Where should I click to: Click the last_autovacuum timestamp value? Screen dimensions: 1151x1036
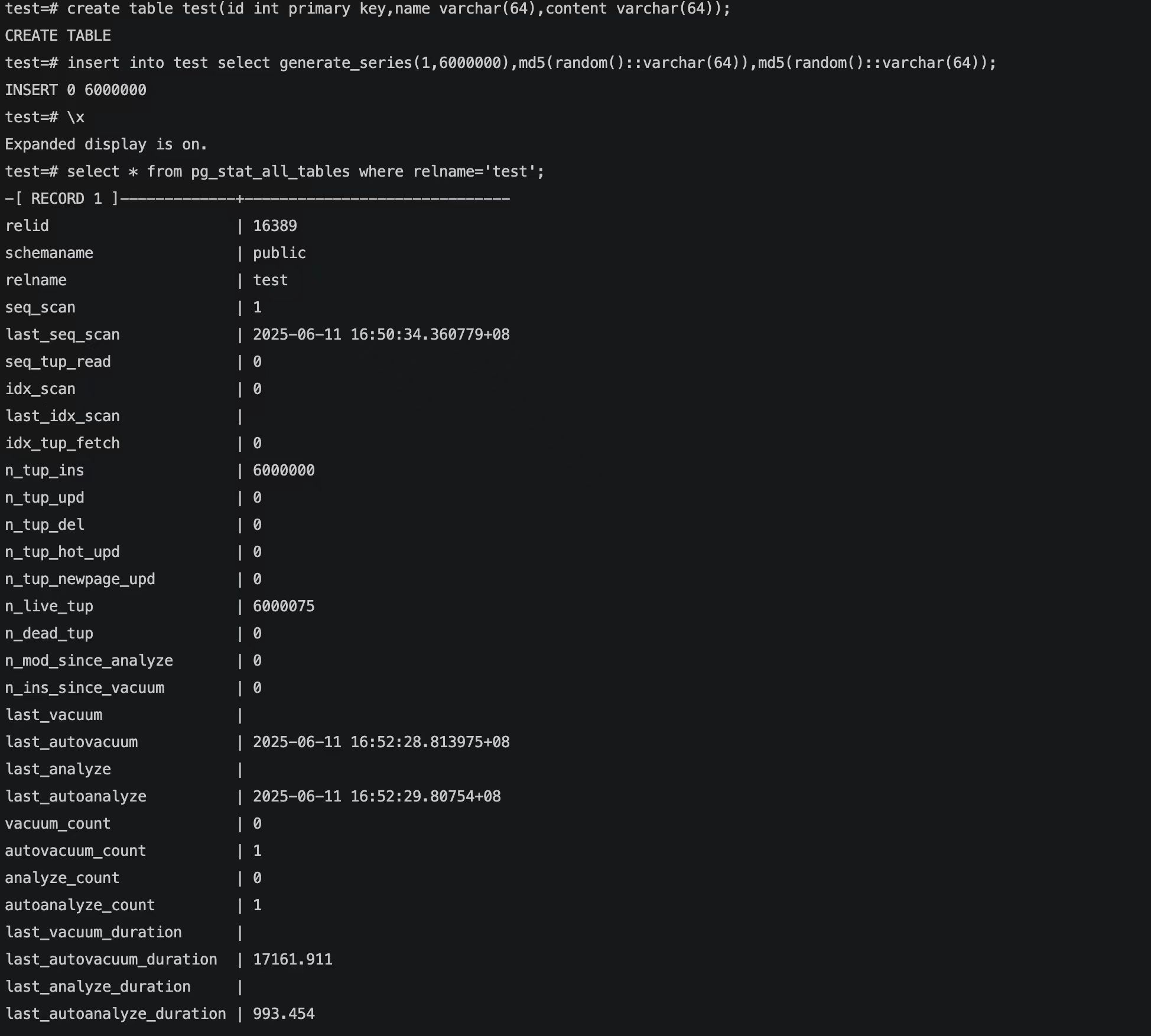coord(381,742)
